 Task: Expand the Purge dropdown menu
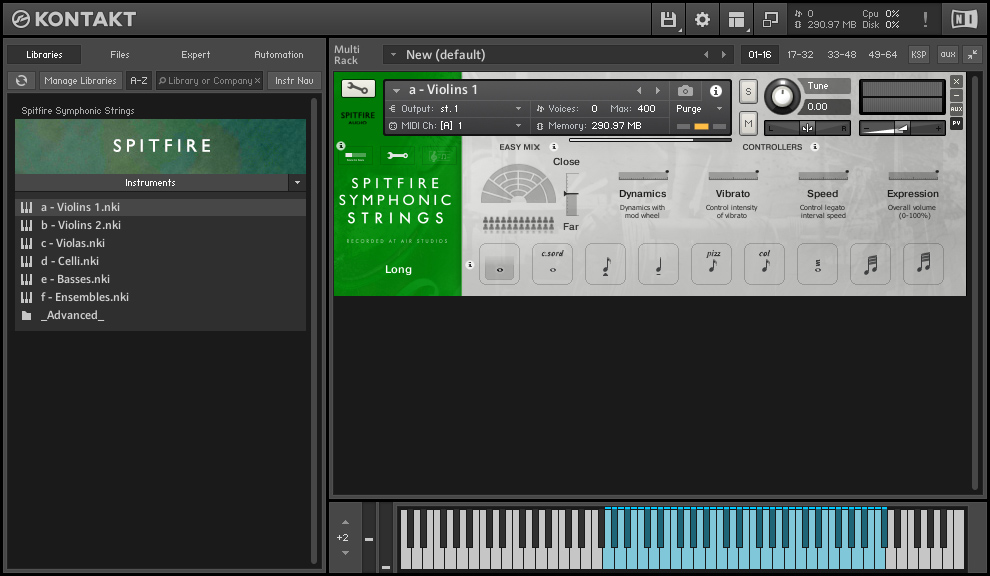[719, 109]
